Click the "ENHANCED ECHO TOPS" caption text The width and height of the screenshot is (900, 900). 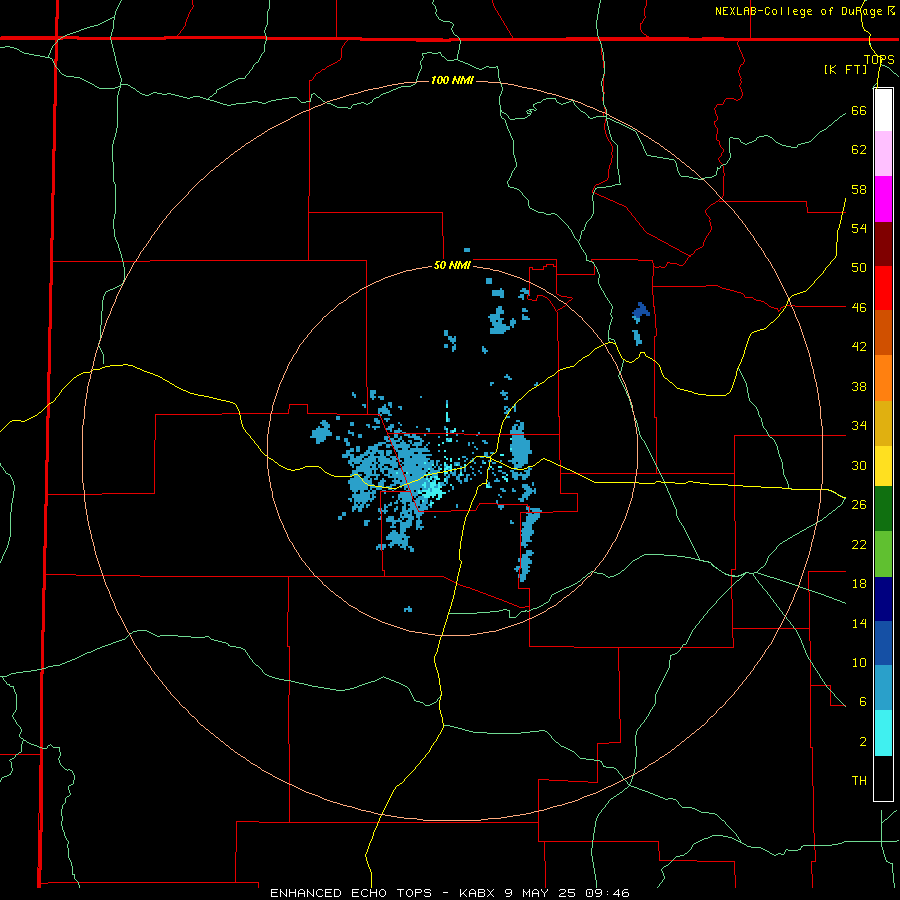pos(351,893)
